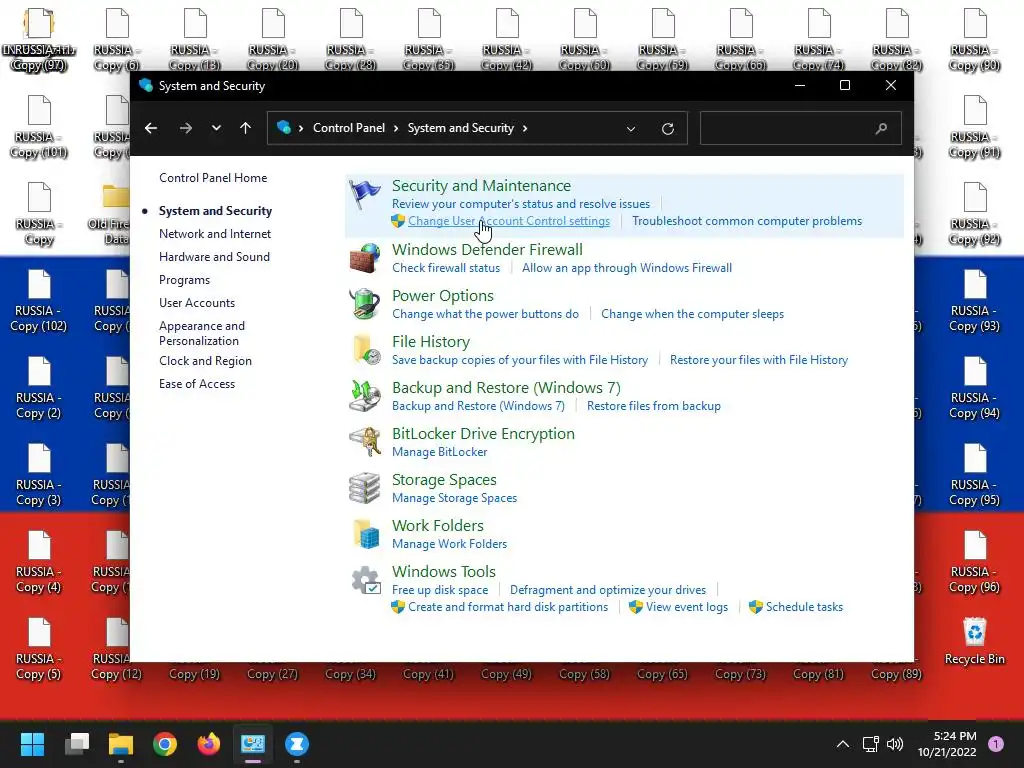1024x768 pixels.
Task: Click the Windows Tools gear icon
Action: coord(364,581)
